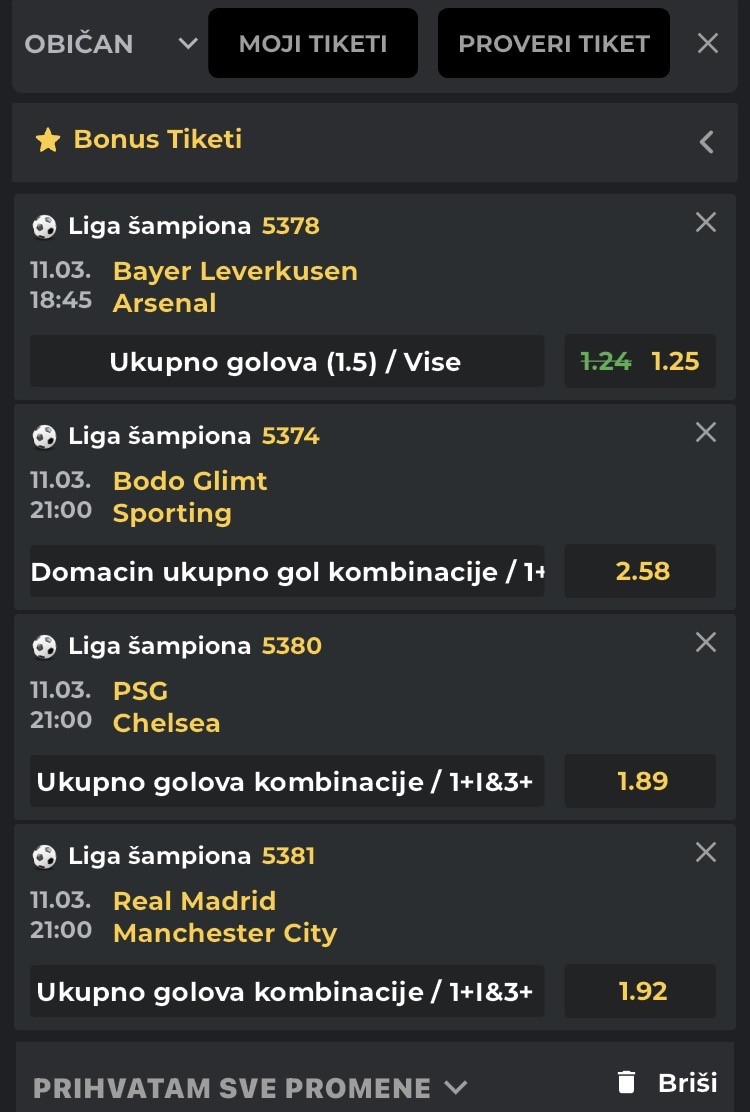
Task: Remove the Bayer Leverkusen vs Arsenal bet
Action: click(706, 222)
